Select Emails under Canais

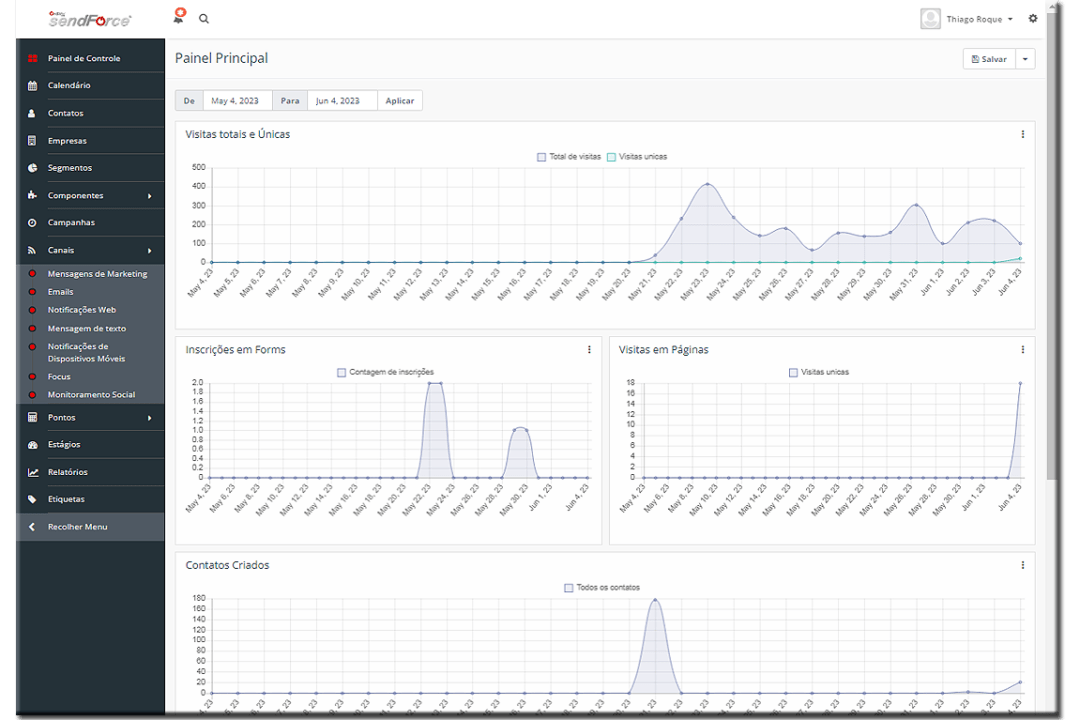(61, 292)
